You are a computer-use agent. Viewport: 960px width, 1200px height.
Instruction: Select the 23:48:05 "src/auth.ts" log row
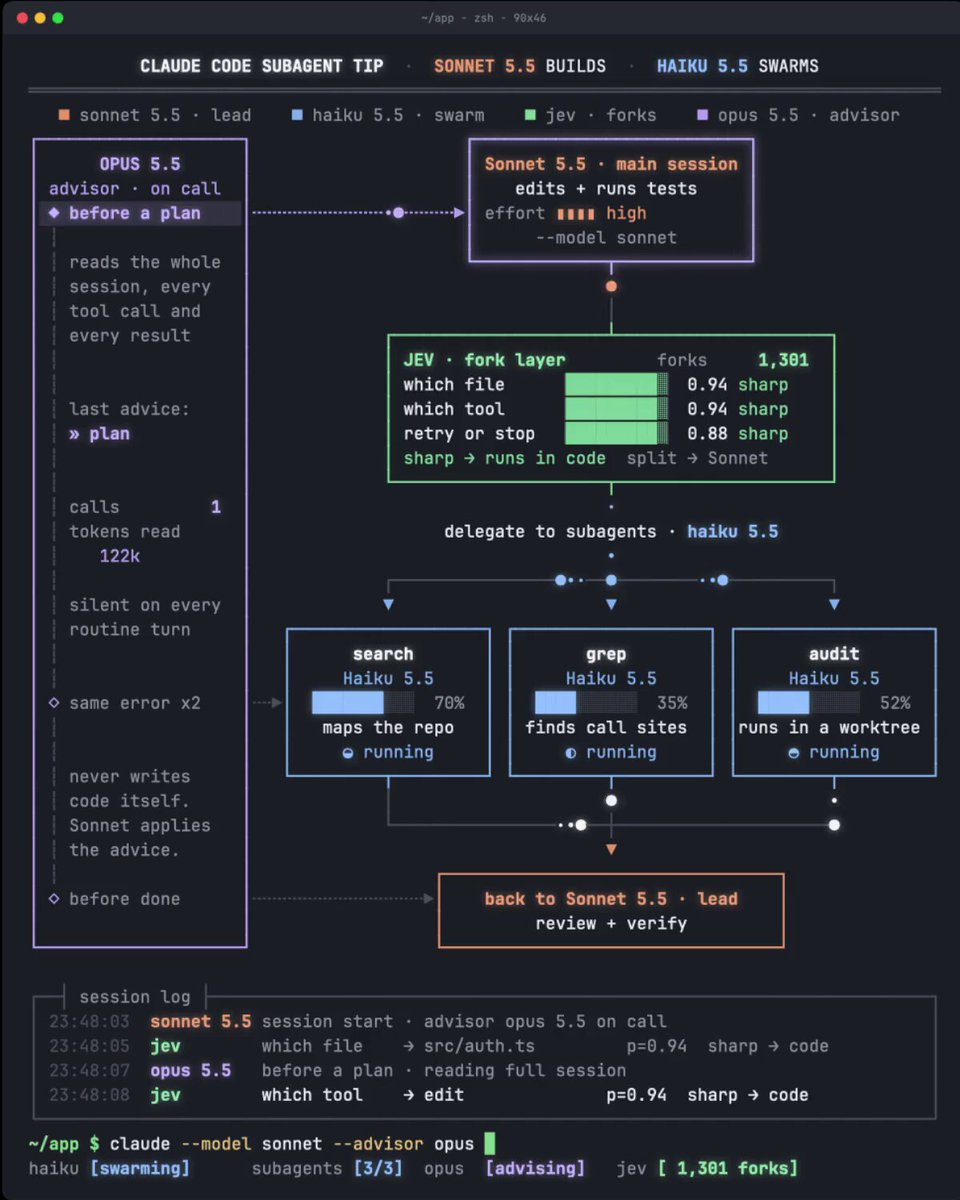439,1046
